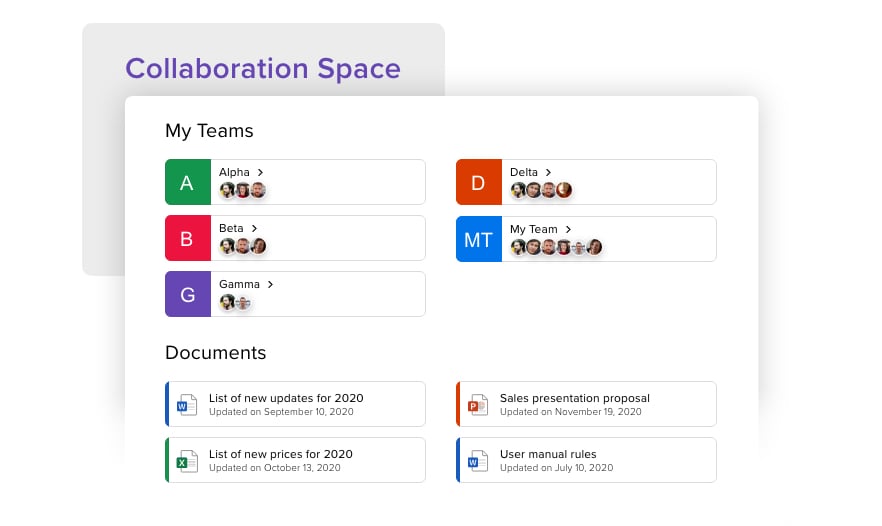Open 'User manual rules' document title

(548, 454)
